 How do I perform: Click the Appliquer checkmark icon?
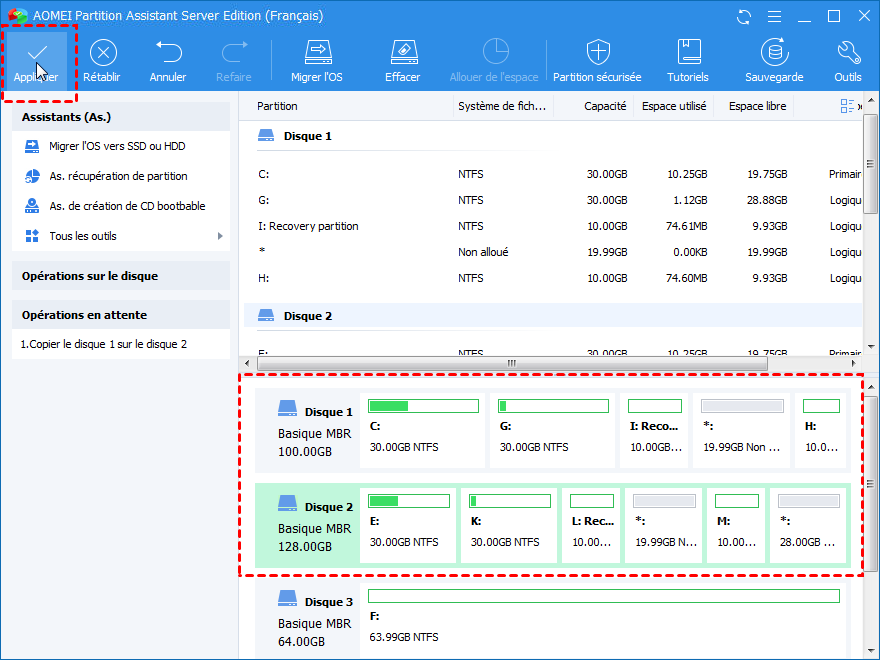pos(37,53)
